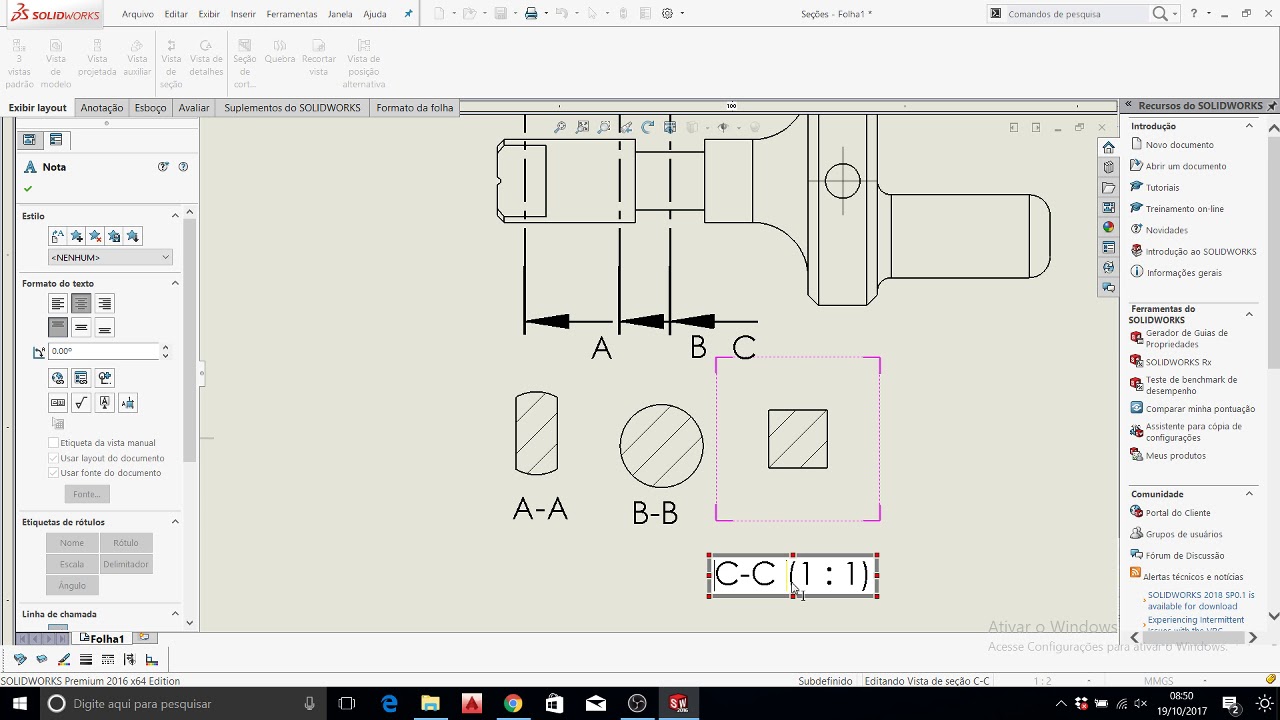
Task: Click the Comandos de pesquisa search box
Action: point(1076,14)
